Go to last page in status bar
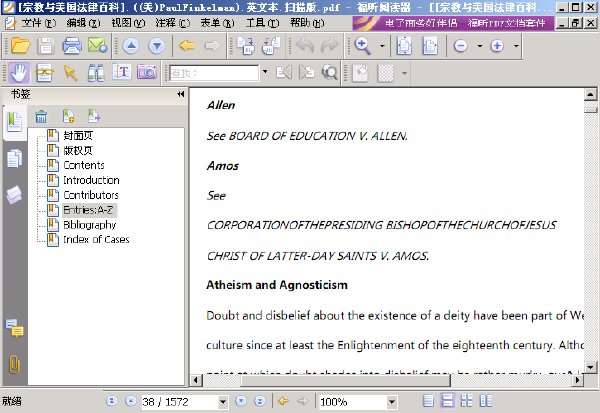600x413 pixels. click(x=260, y=401)
